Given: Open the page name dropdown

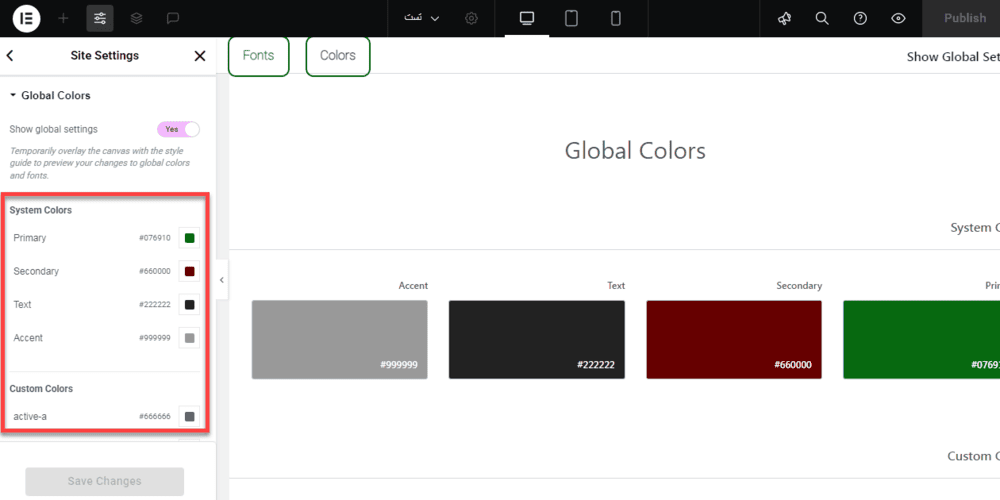Looking at the screenshot, I should click(422, 18).
